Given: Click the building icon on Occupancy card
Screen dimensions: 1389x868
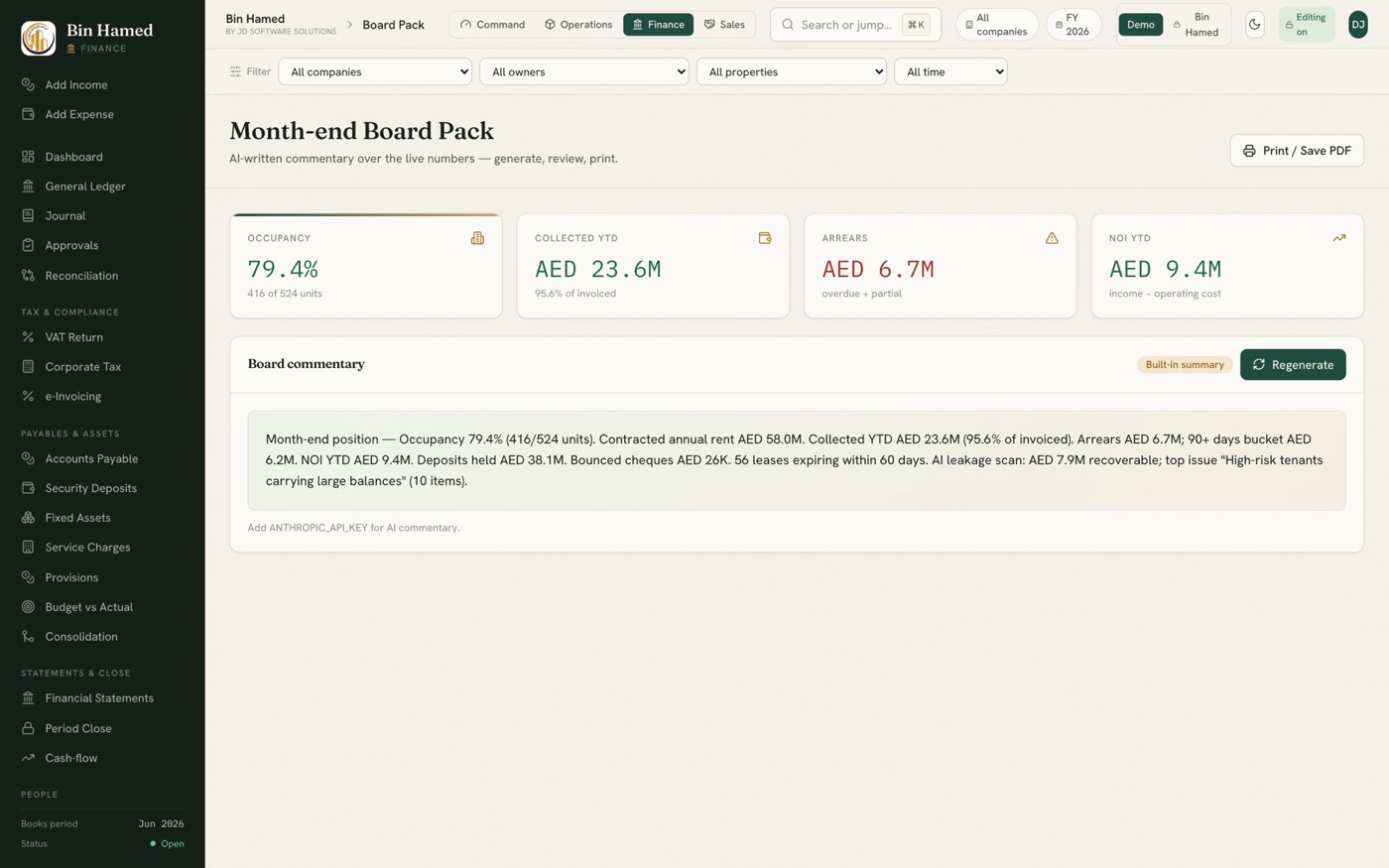Looking at the screenshot, I should 477,238.
